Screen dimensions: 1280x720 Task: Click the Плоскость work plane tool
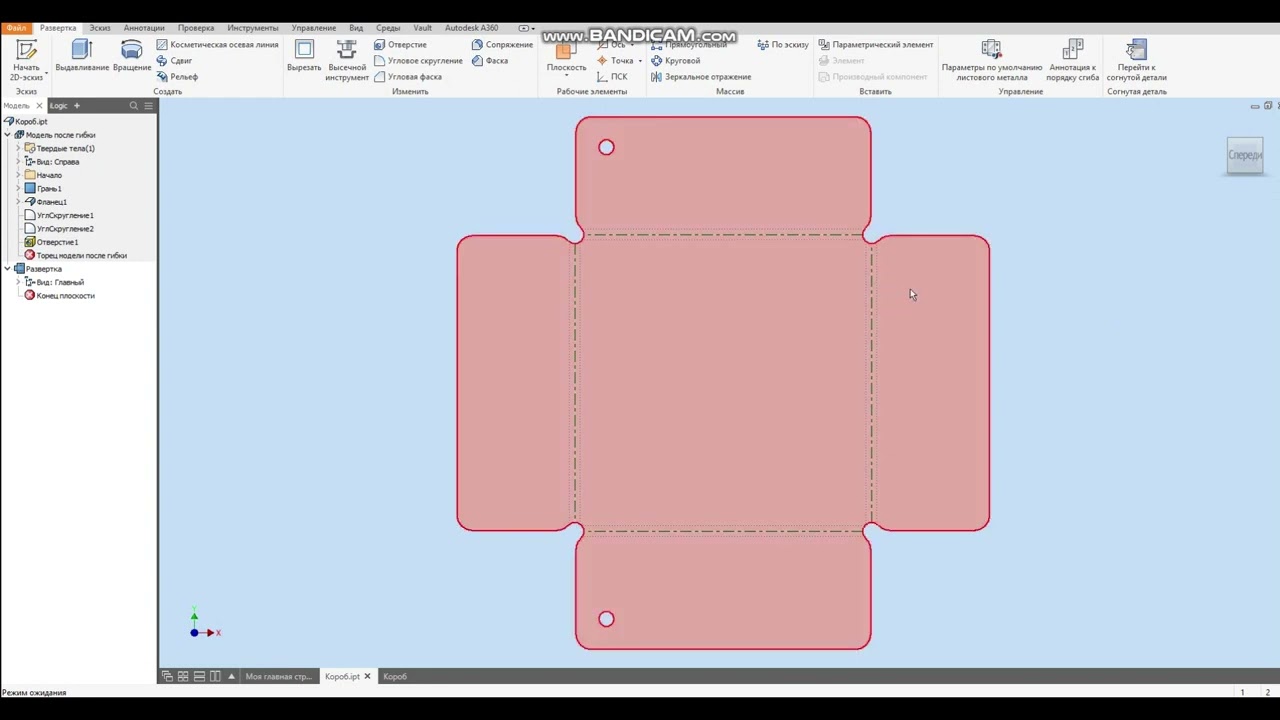click(x=566, y=55)
